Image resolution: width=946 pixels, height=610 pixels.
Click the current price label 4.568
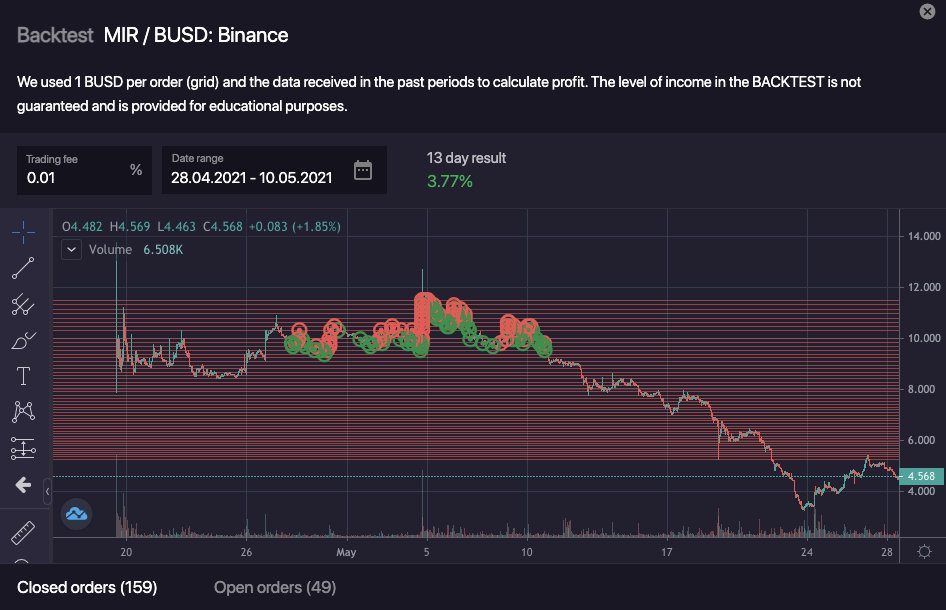pyautogui.click(x=921, y=476)
